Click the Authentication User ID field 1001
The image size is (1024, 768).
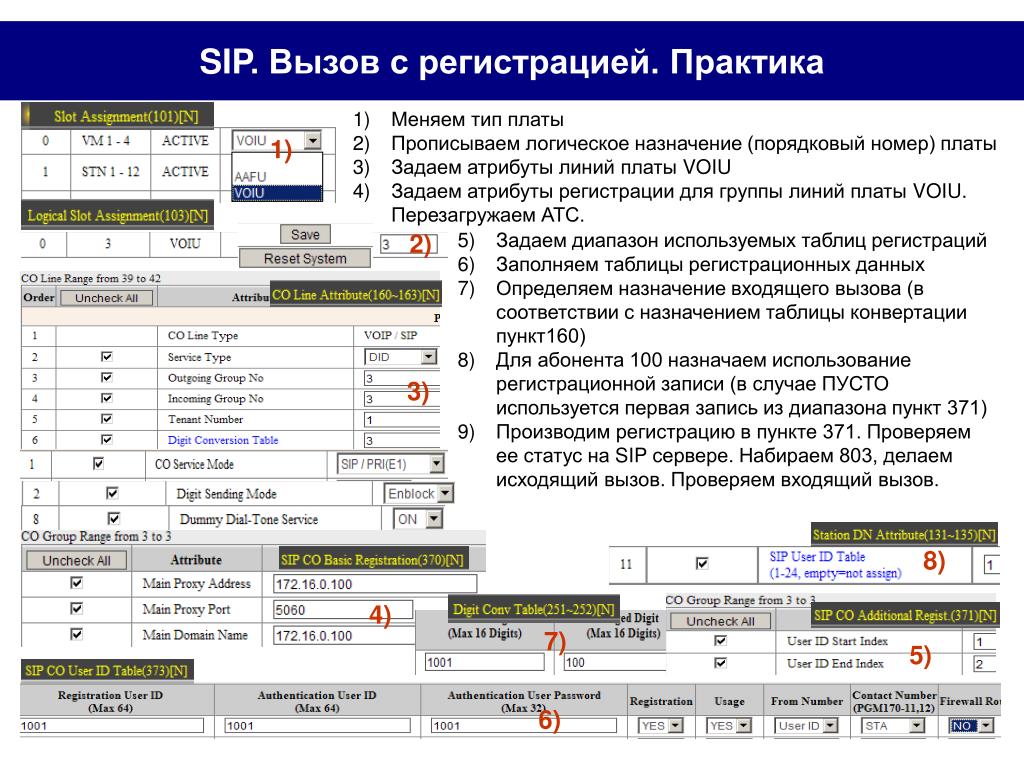point(317,726)
